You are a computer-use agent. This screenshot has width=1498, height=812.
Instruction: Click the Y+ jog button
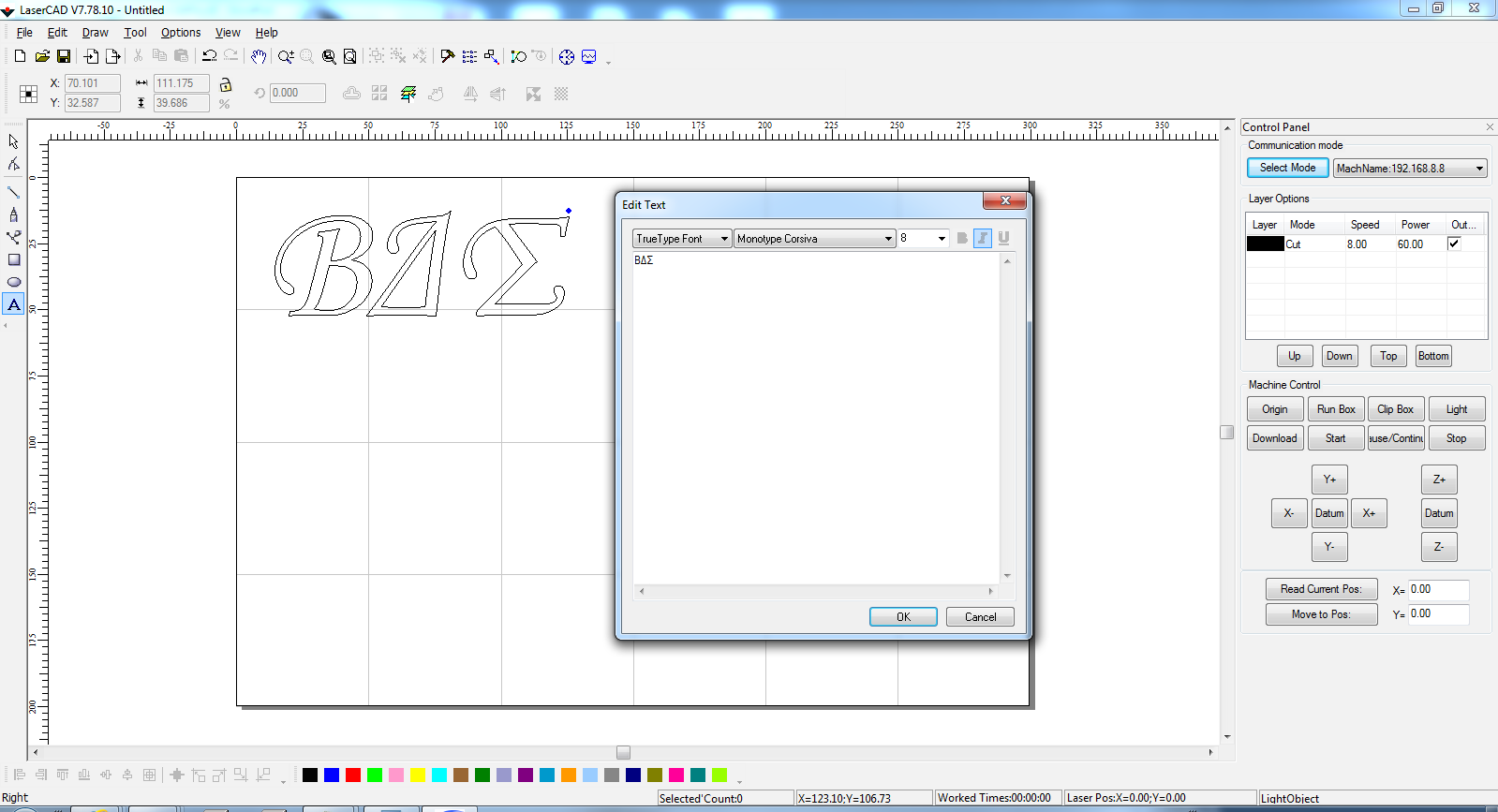click(x=1329, y=480)
